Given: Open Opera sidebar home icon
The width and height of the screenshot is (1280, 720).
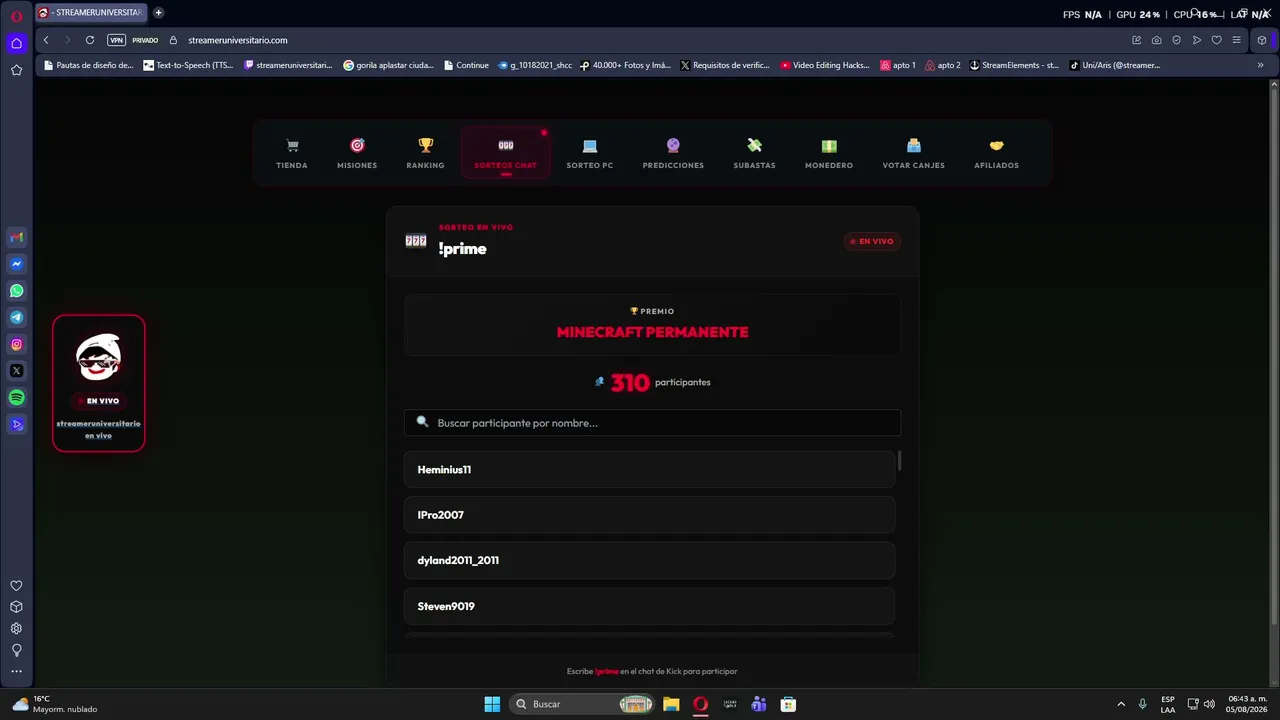Looking at the screenshot, I should 16,43.
